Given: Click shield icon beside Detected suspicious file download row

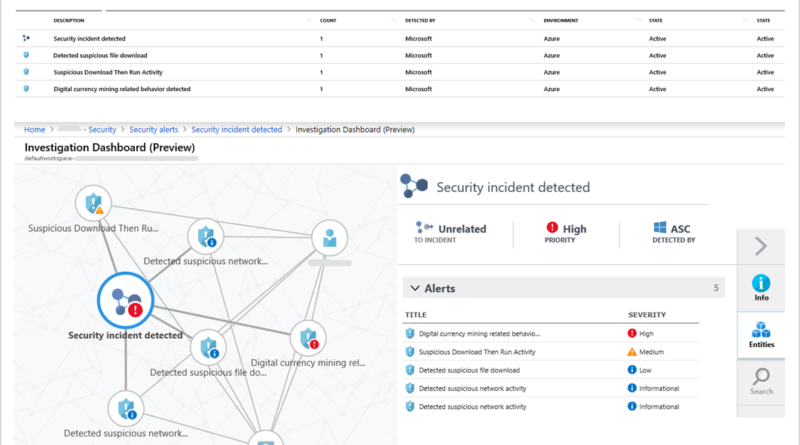Looking at the screenshot, I should coord(26,55).
